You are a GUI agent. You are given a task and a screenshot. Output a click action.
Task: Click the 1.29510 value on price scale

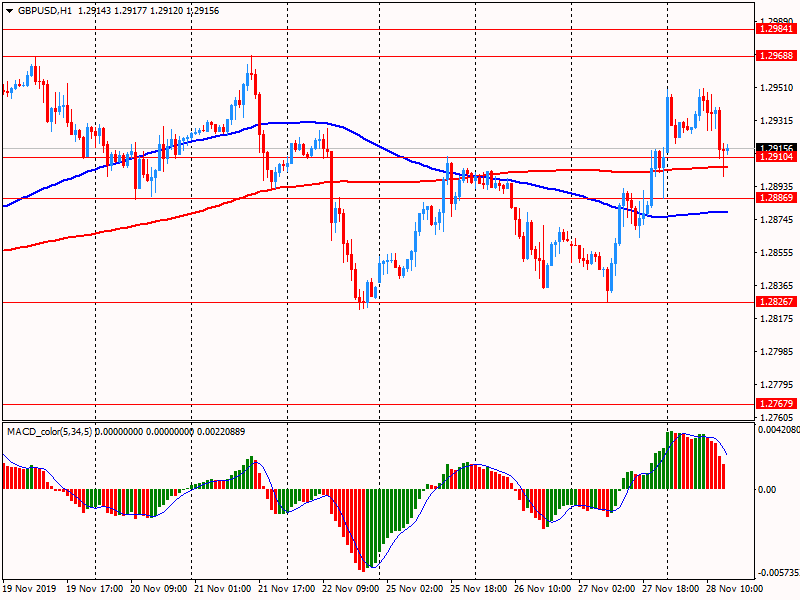tap(776, 88)
